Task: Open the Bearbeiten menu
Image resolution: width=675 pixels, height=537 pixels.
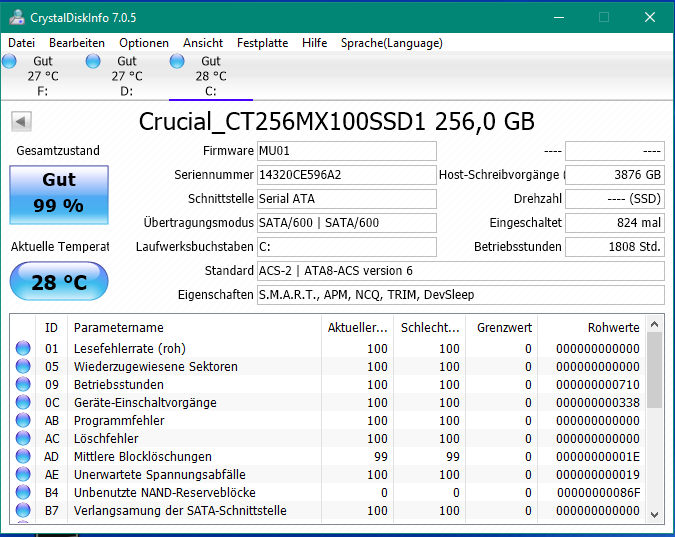Action: 77,43
